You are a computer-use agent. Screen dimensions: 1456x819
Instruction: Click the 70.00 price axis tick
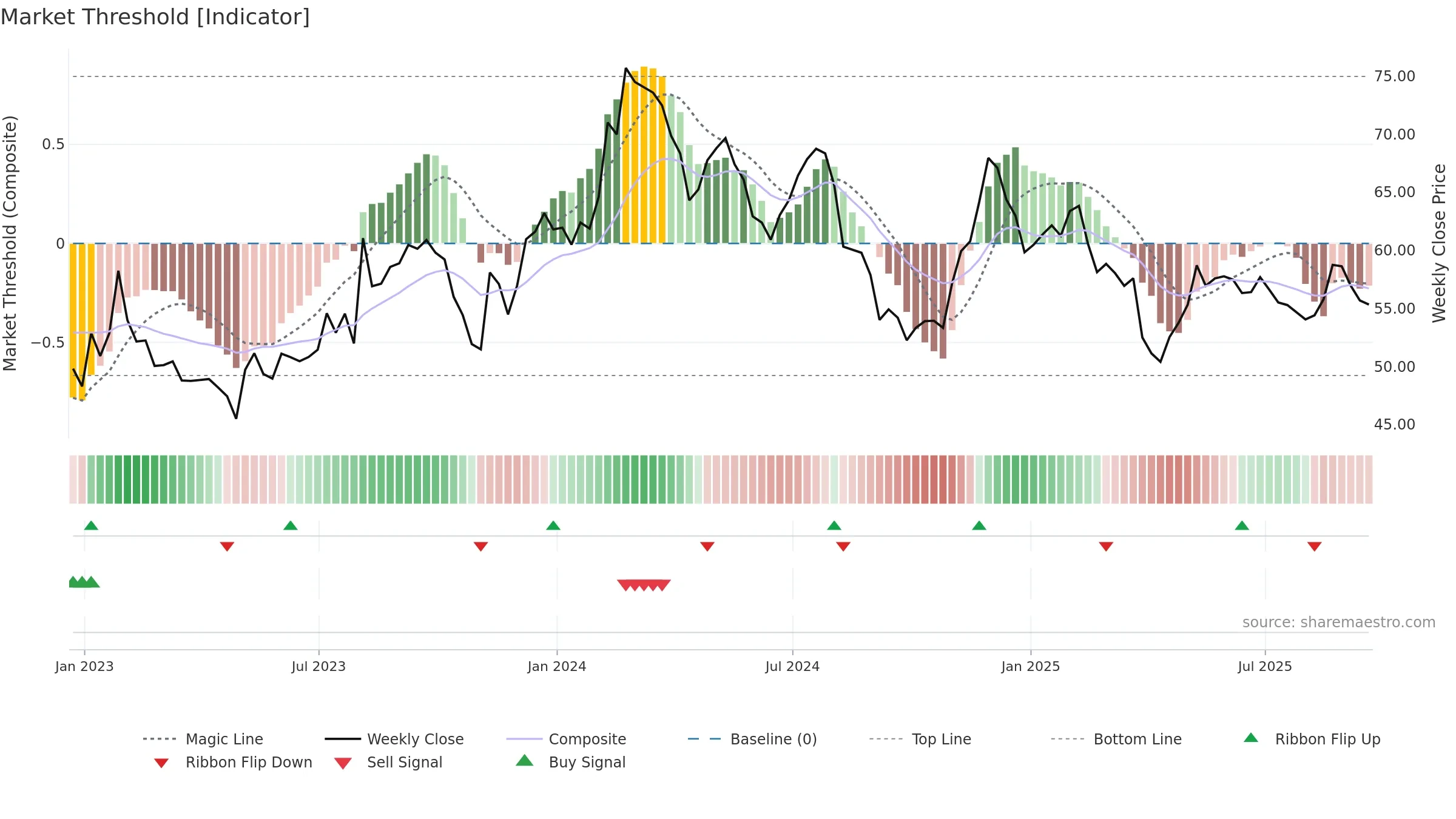[x=1395, y=134]
